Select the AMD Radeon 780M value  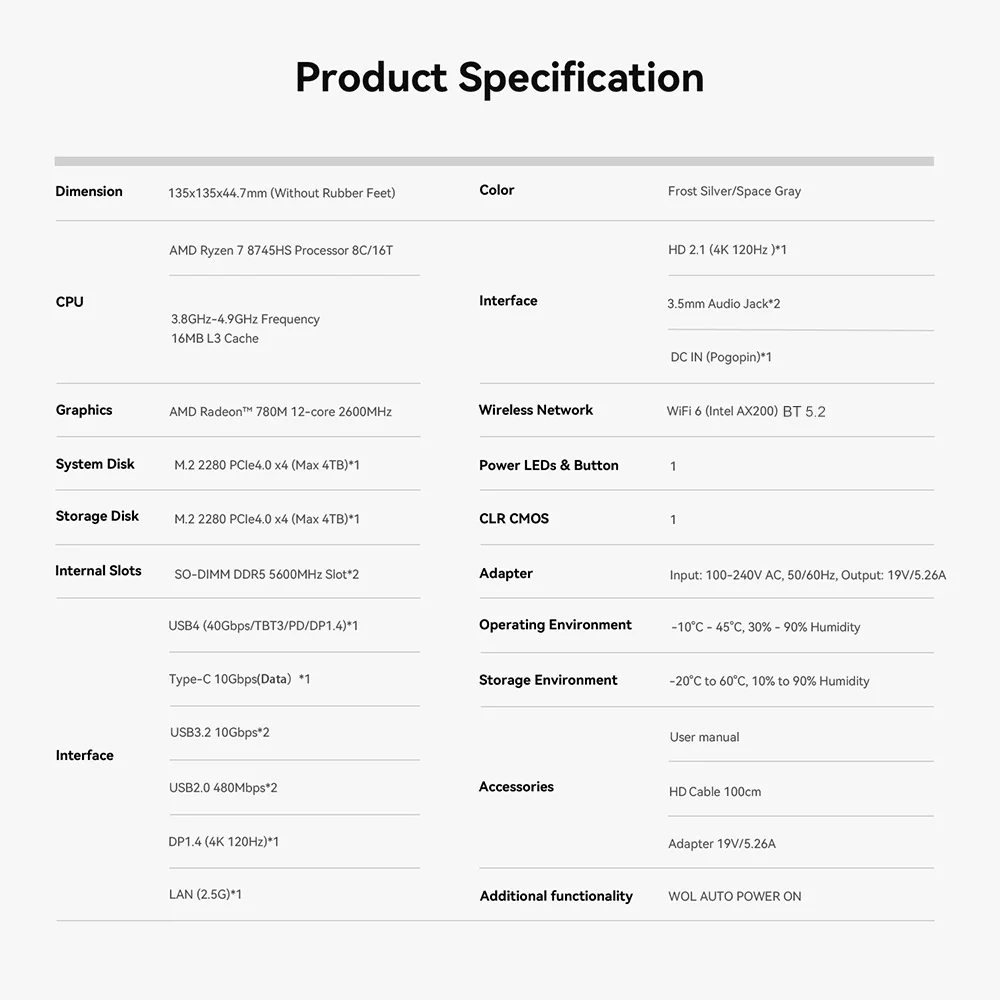click(280, 411)
